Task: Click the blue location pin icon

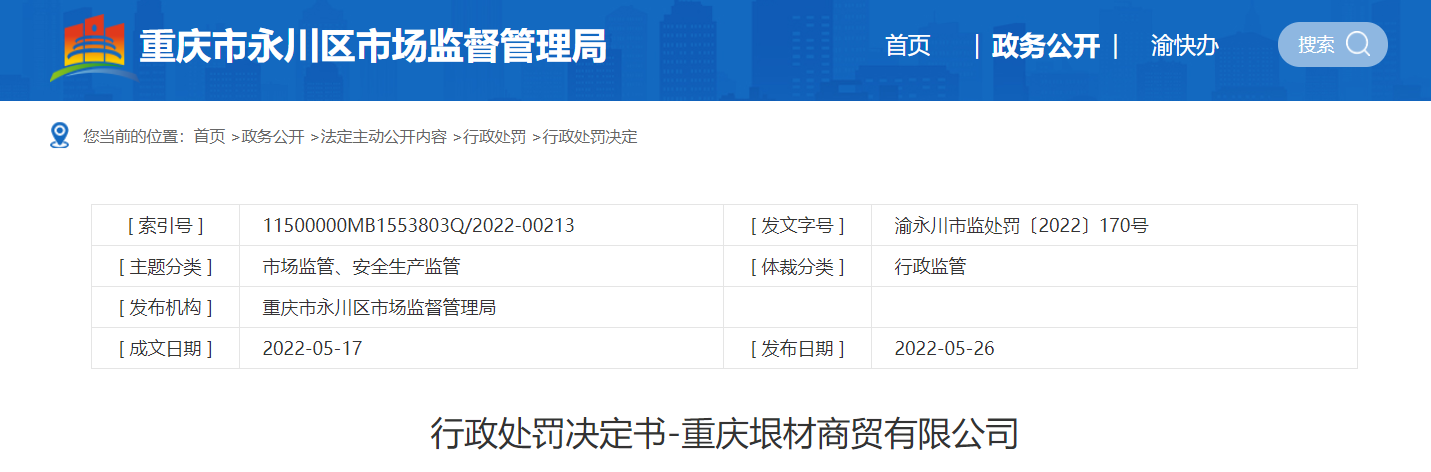Action: click(x=59, y=136)
